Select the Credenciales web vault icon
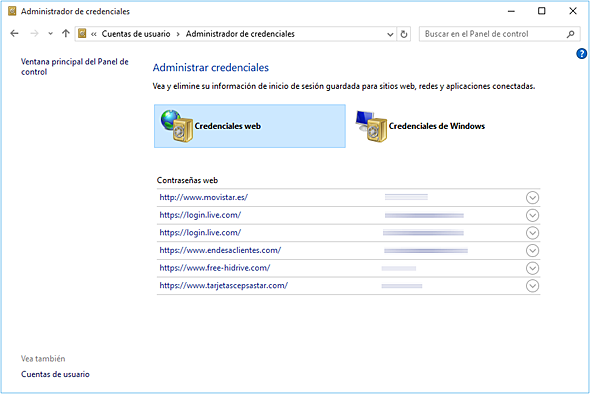Image resolution: width=590 pixels, height=394 pixels. pyautogui.click(x=176, y=126)
